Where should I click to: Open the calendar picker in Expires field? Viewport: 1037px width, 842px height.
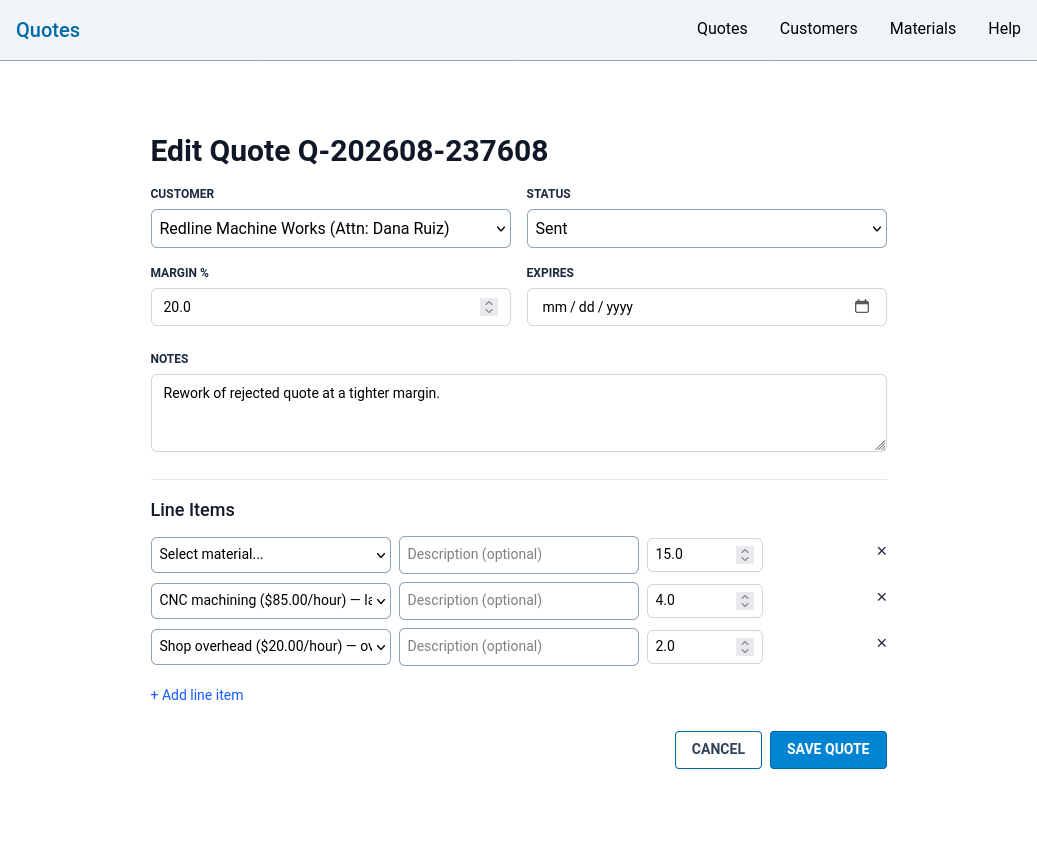pyautogui.click(x=861, y=306)
